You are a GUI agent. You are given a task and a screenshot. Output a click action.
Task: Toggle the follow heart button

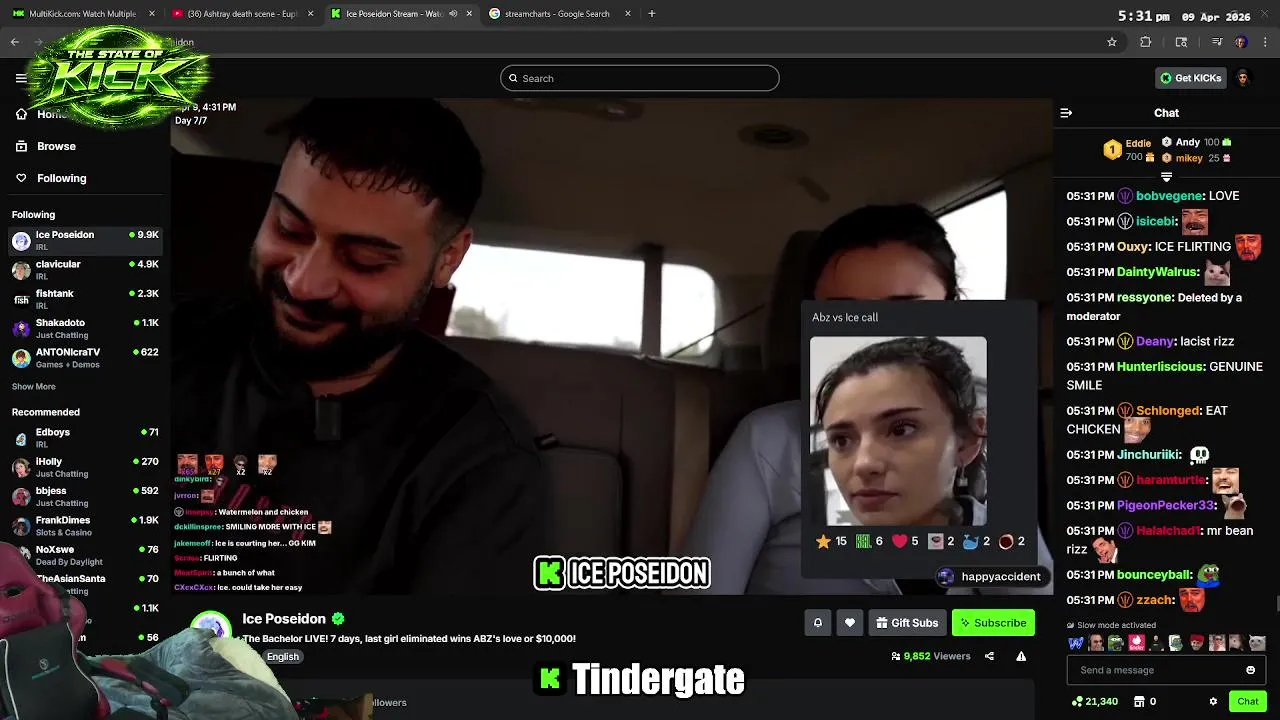[850, 623]
